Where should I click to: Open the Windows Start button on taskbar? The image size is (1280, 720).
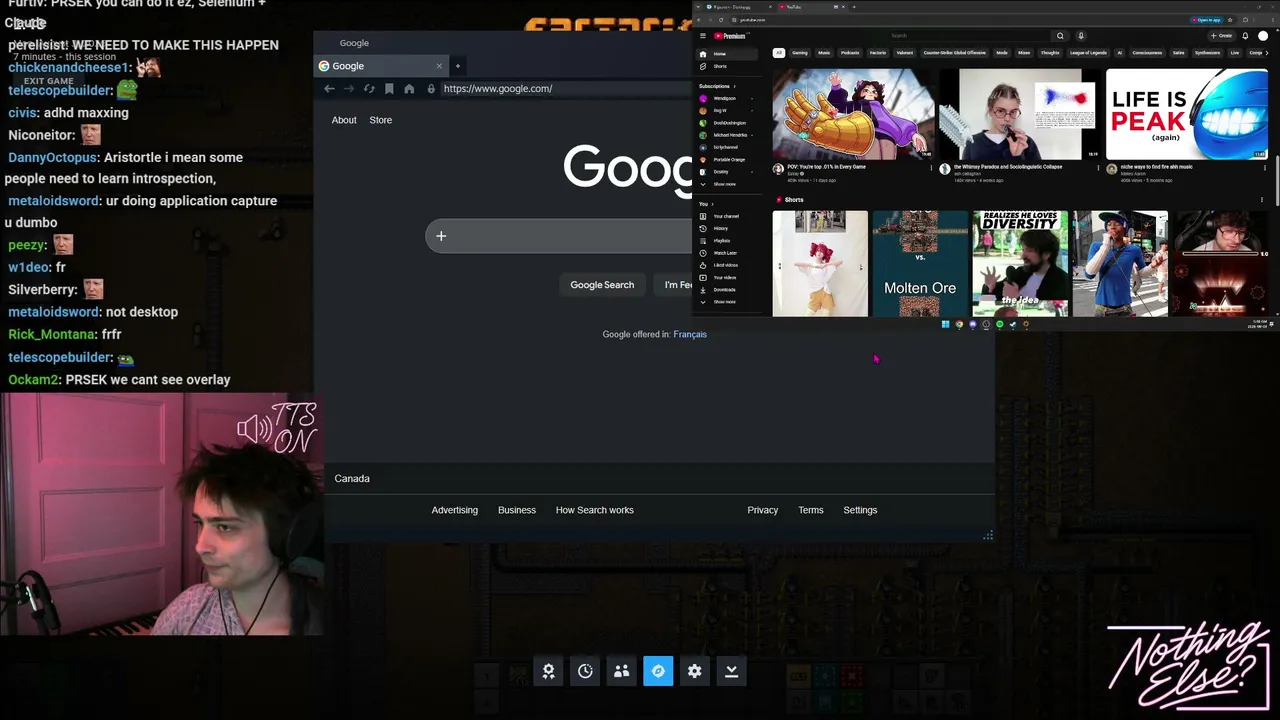point(945,324)
